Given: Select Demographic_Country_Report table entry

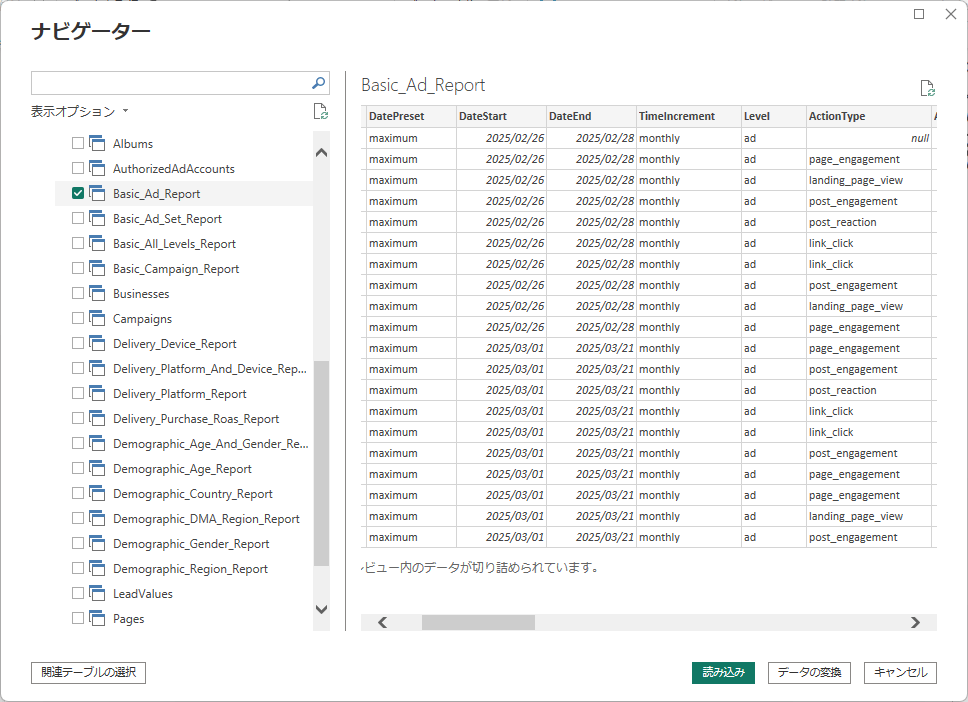Looking at the screenshot, I should pyautogui.click(x=193, y=493).
